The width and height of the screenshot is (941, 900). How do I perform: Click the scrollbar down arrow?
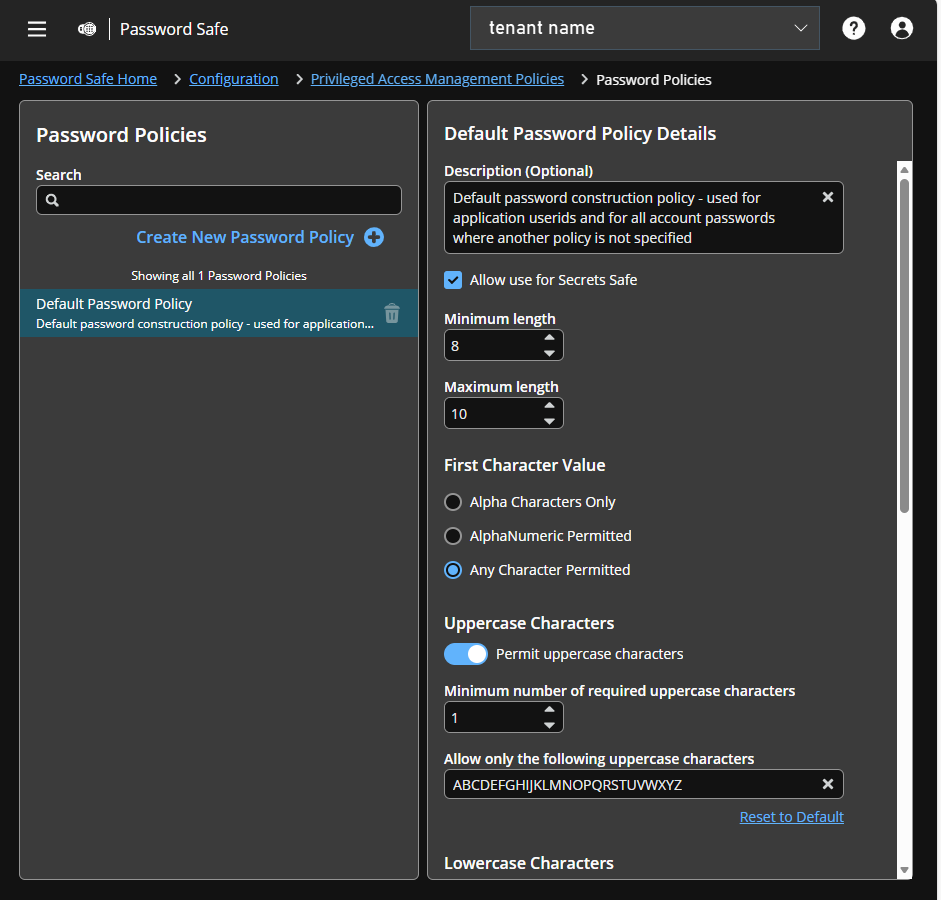[904, 870]
